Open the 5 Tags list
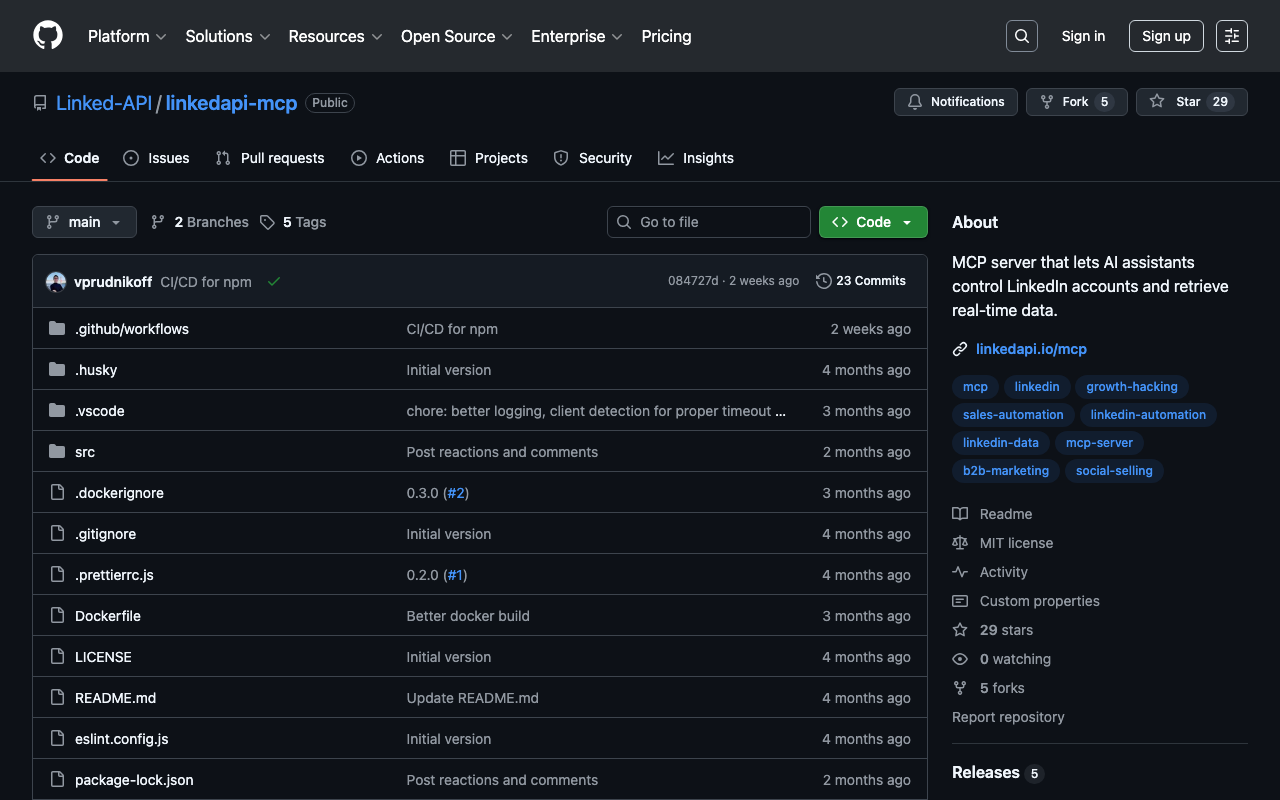 (294, 222)
